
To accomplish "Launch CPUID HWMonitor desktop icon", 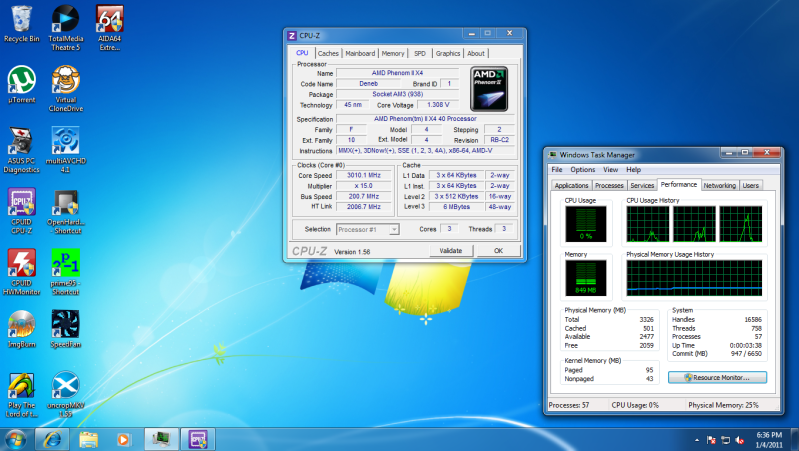I will [21, 273].
